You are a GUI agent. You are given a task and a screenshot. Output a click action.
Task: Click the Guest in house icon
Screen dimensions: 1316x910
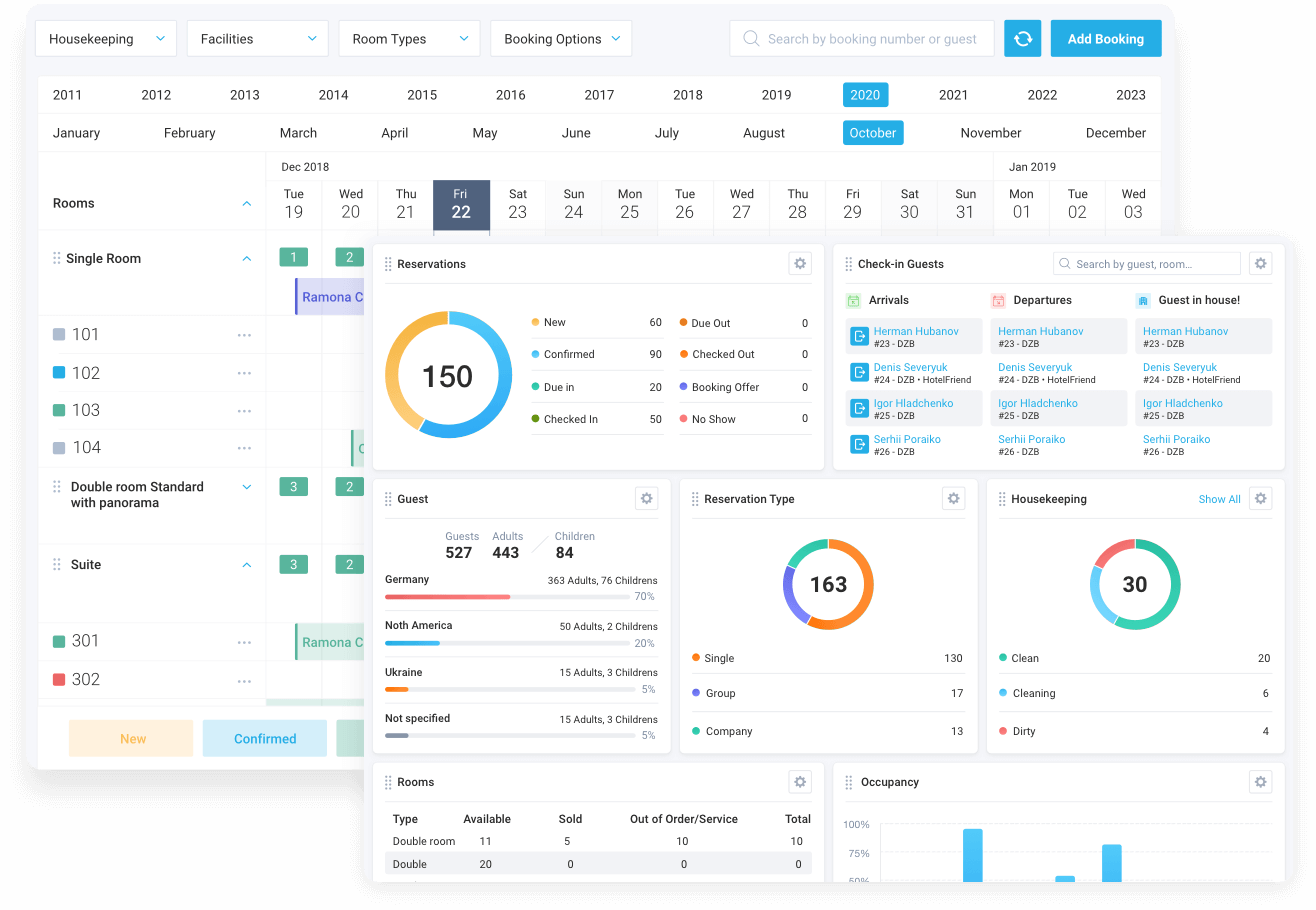click(1141, 300)
